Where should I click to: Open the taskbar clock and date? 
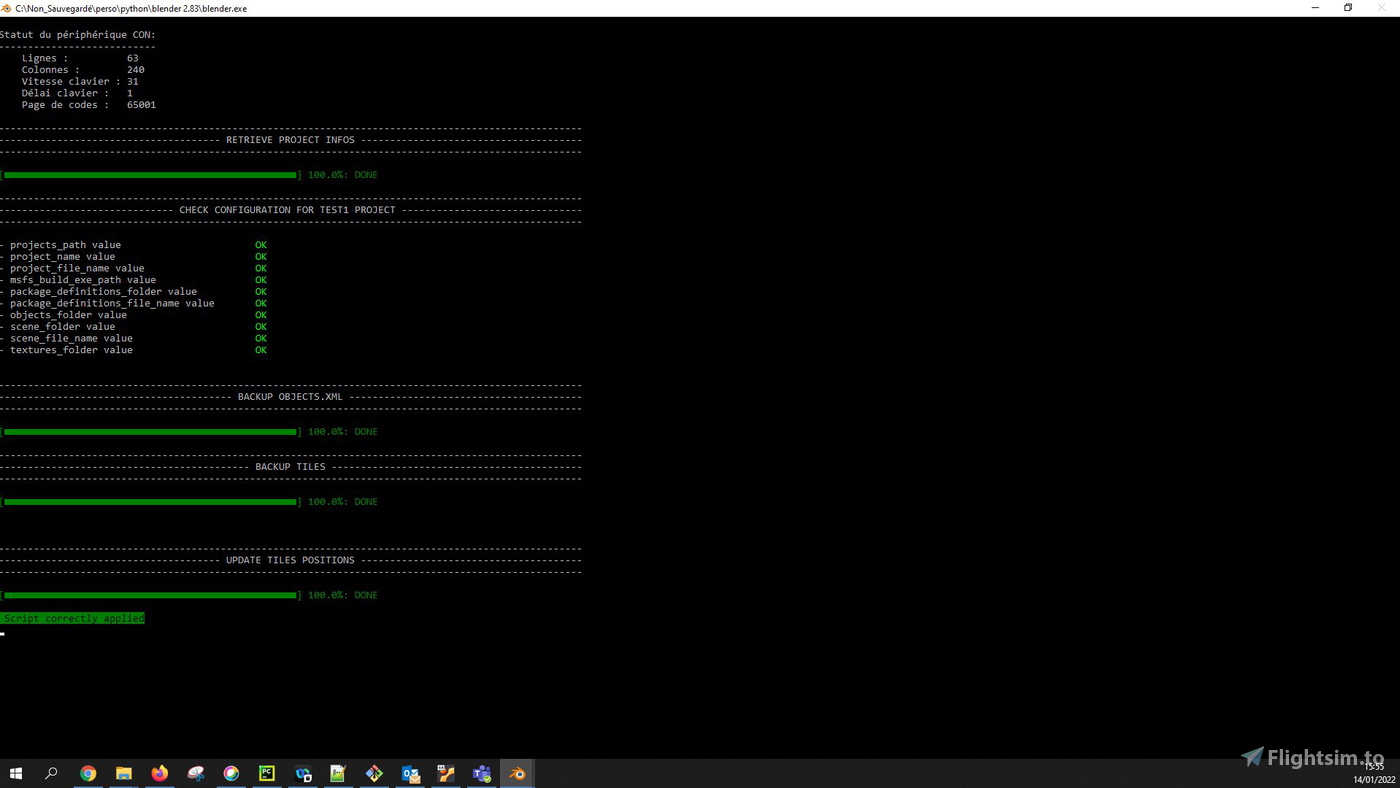click(x=1374, y=773)
